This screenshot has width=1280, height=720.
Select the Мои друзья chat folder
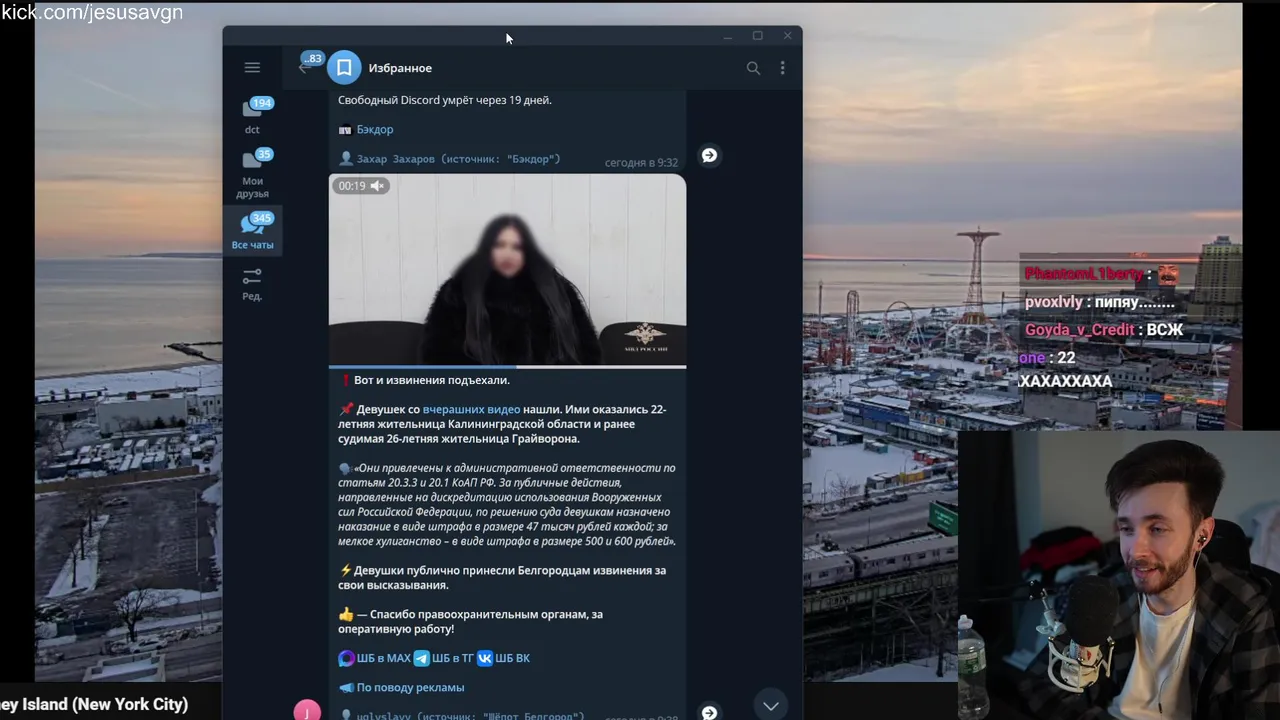(252, 173)
